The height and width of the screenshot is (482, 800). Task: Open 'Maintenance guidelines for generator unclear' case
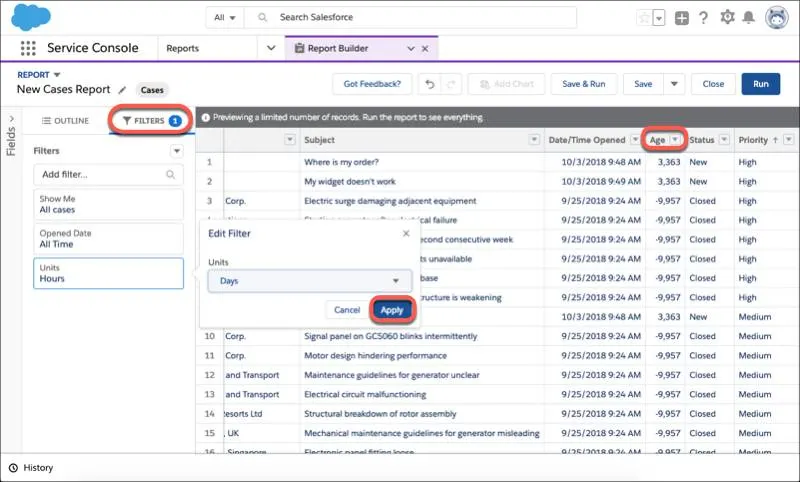392,375
